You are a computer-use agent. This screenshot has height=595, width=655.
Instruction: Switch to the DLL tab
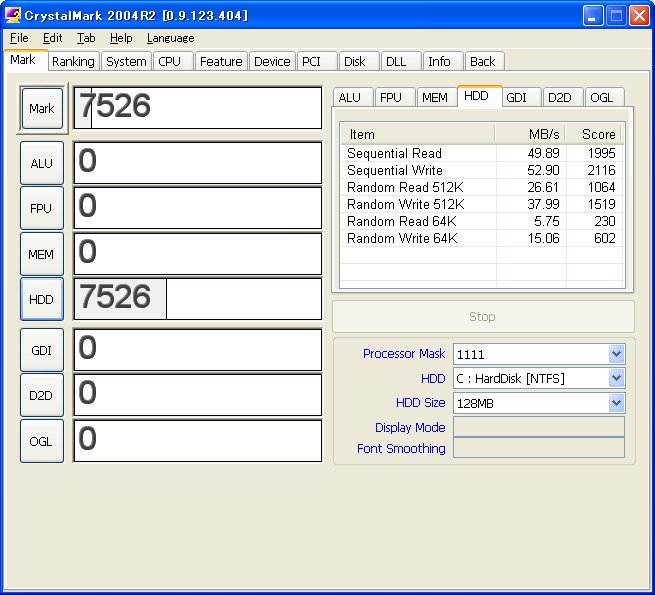click(401, 61)
